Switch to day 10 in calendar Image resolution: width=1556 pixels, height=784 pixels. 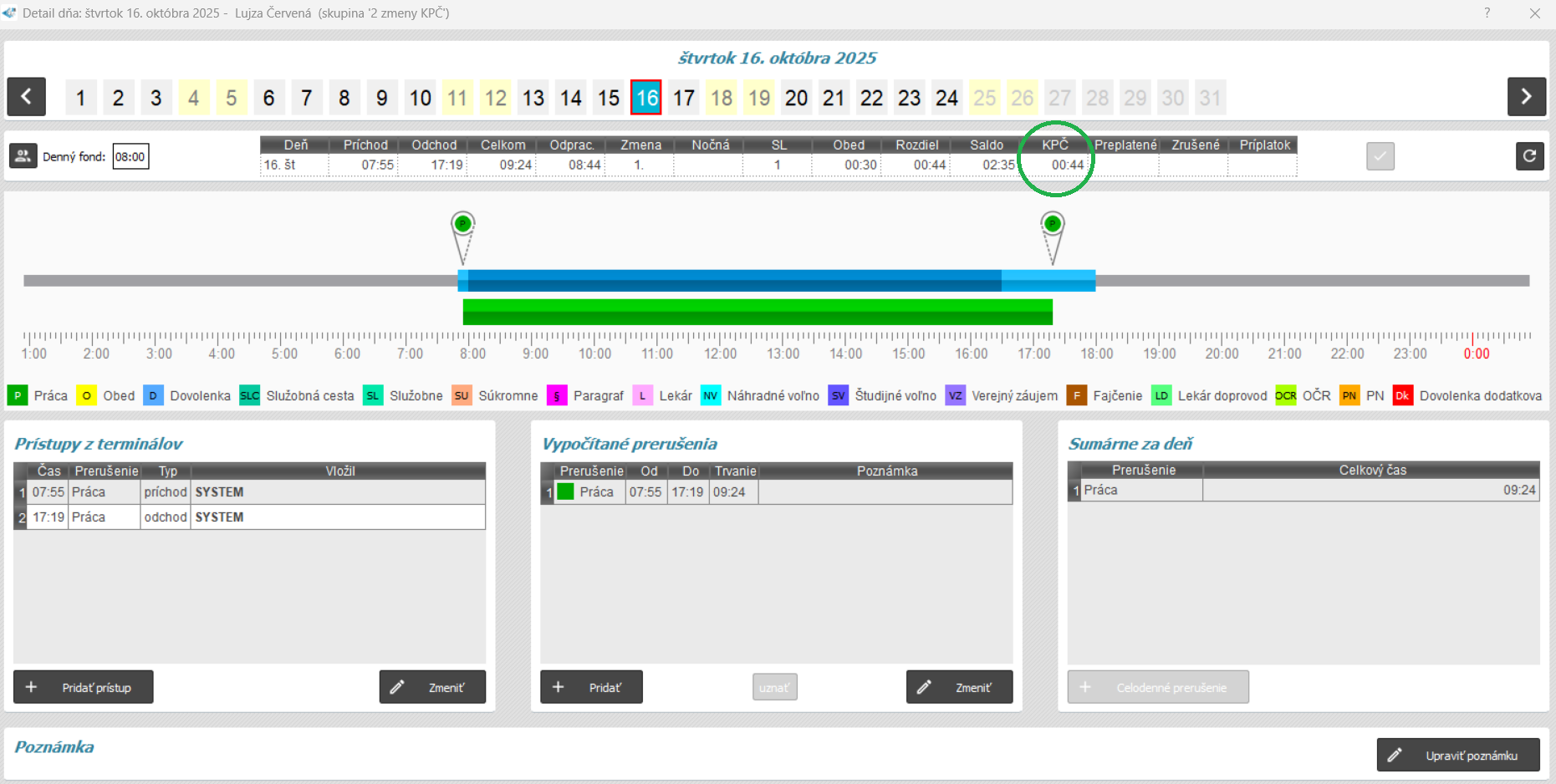tap(420, 98)
